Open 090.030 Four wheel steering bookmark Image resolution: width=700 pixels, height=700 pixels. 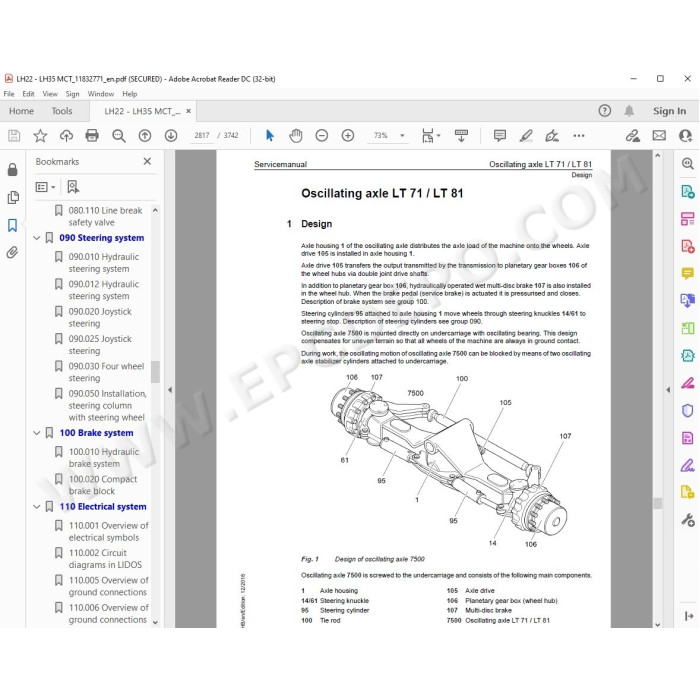[x=106, y=372]
